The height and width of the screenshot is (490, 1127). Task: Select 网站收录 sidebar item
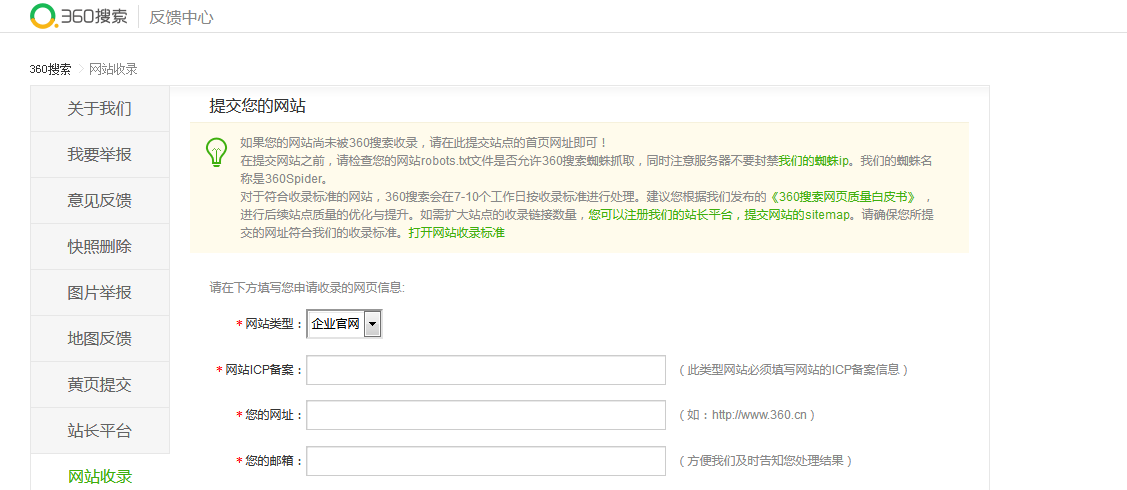(100, 476)
